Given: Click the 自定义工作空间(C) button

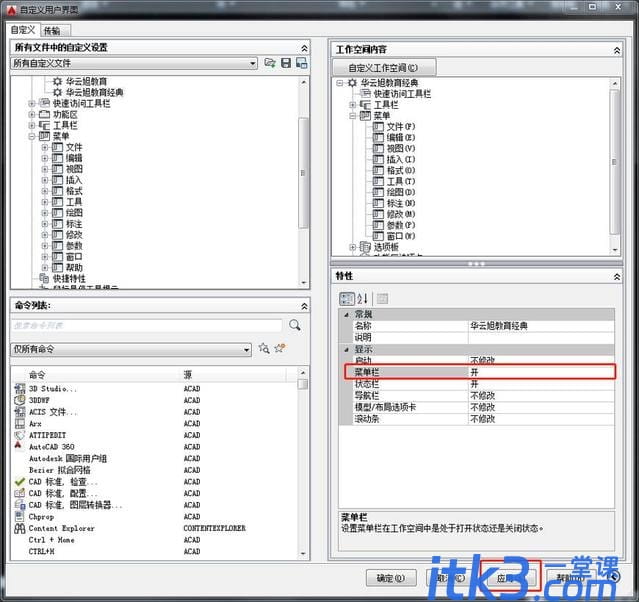Looking at the screenshot, I should [x=384, y=67].
